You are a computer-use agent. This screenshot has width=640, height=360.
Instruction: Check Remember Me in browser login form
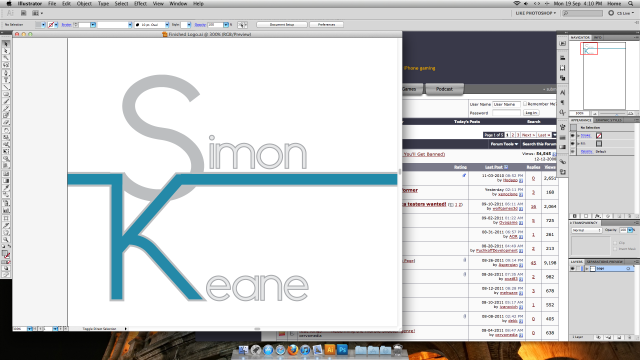tap(525, 104)
